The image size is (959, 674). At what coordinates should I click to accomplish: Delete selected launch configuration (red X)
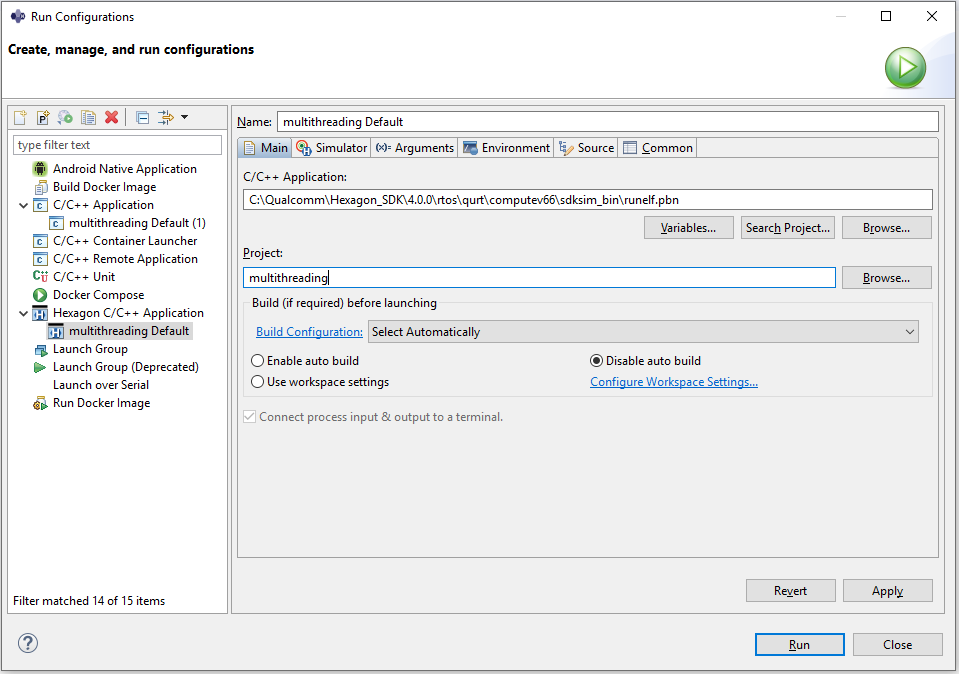coord(111,117)
